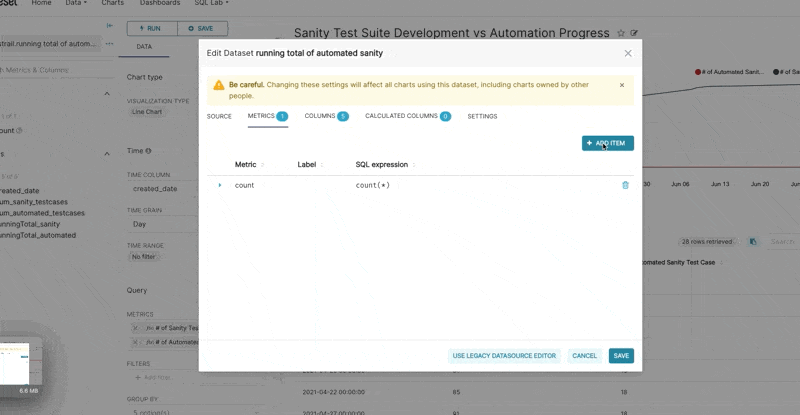Select the runningTotal_sanity column

coord(30,225)
